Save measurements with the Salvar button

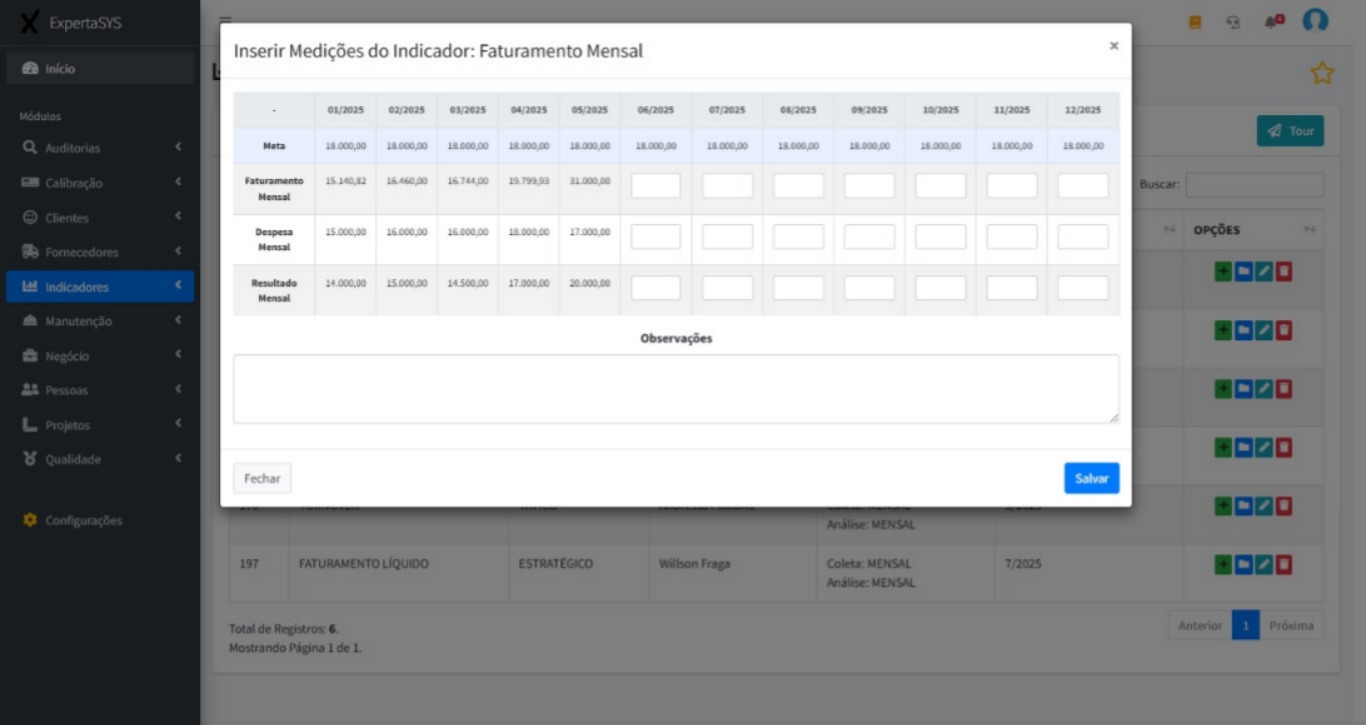[1091, 478]
